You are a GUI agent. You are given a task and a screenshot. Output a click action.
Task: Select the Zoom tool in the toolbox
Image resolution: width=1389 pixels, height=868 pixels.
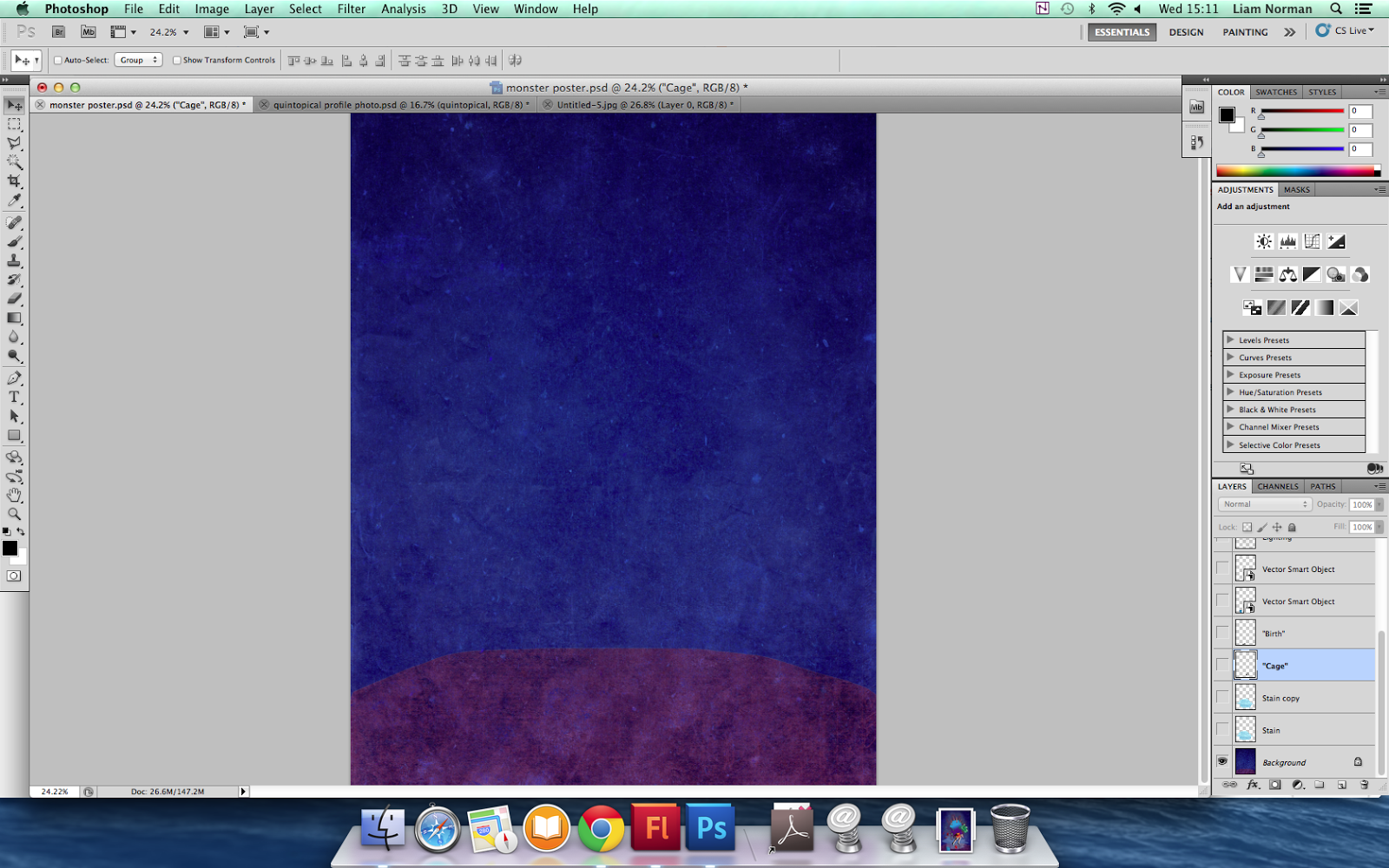(x=14, y=515)
